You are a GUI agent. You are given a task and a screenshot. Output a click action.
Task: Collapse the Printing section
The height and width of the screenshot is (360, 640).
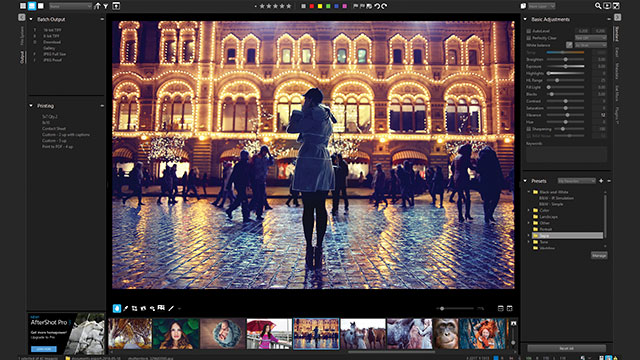(31, 106)
